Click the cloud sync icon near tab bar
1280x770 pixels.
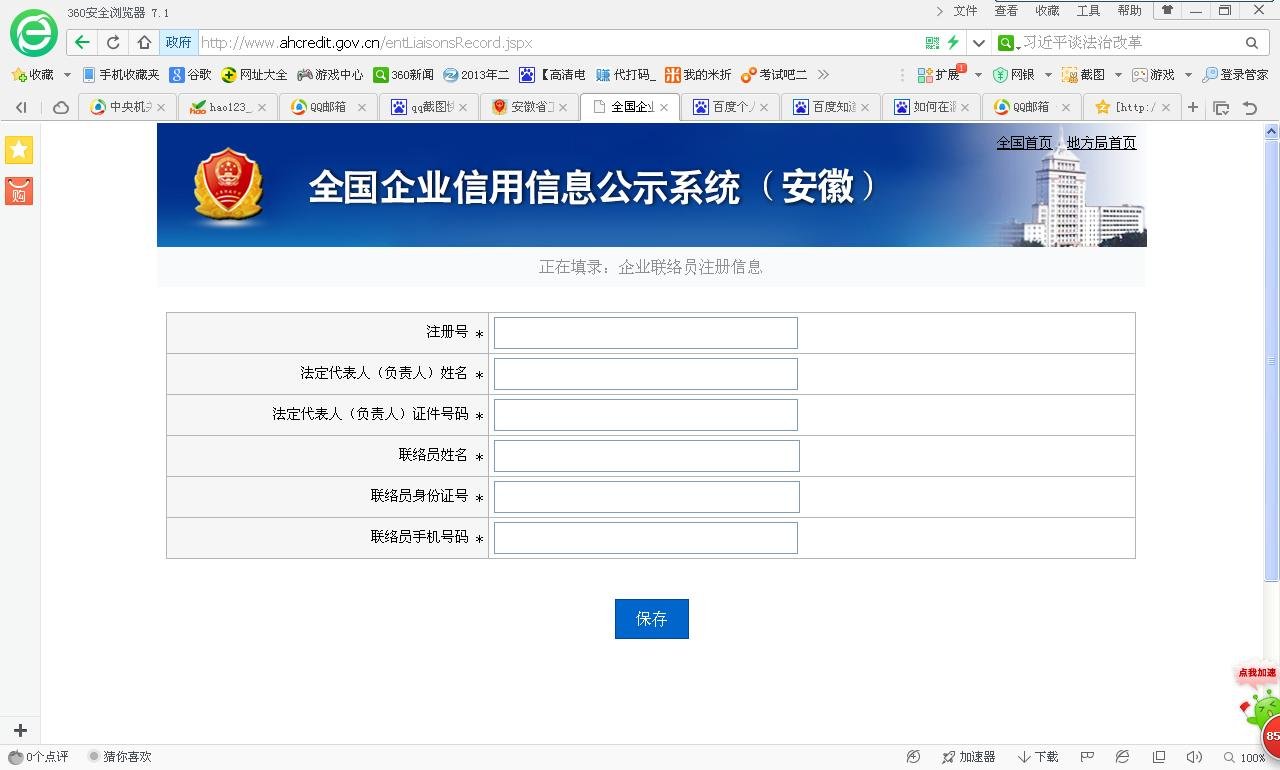coord(60,107)
